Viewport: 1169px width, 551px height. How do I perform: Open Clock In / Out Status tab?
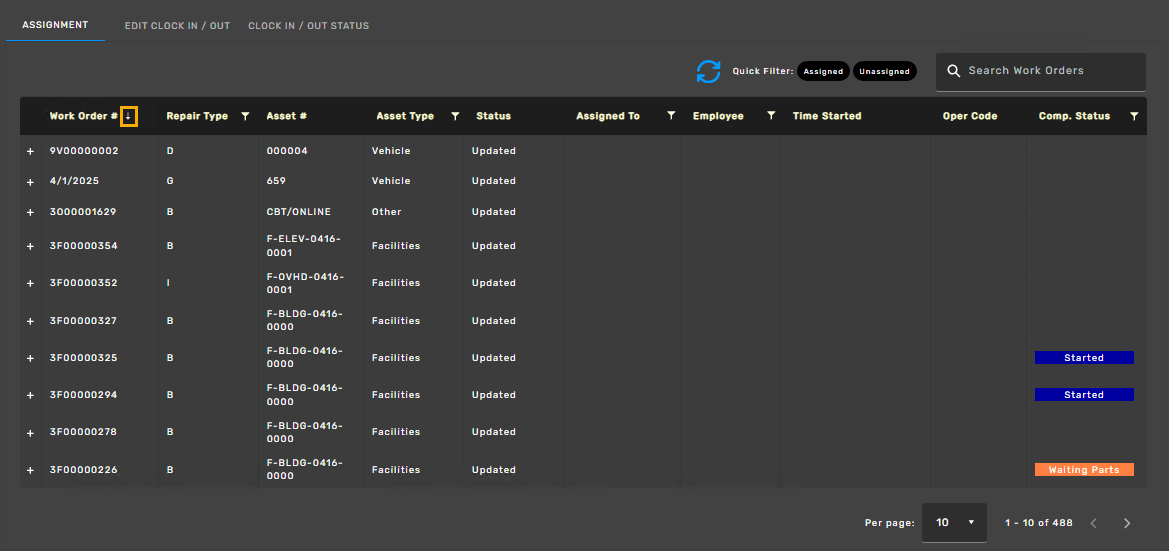coord(308,26)
